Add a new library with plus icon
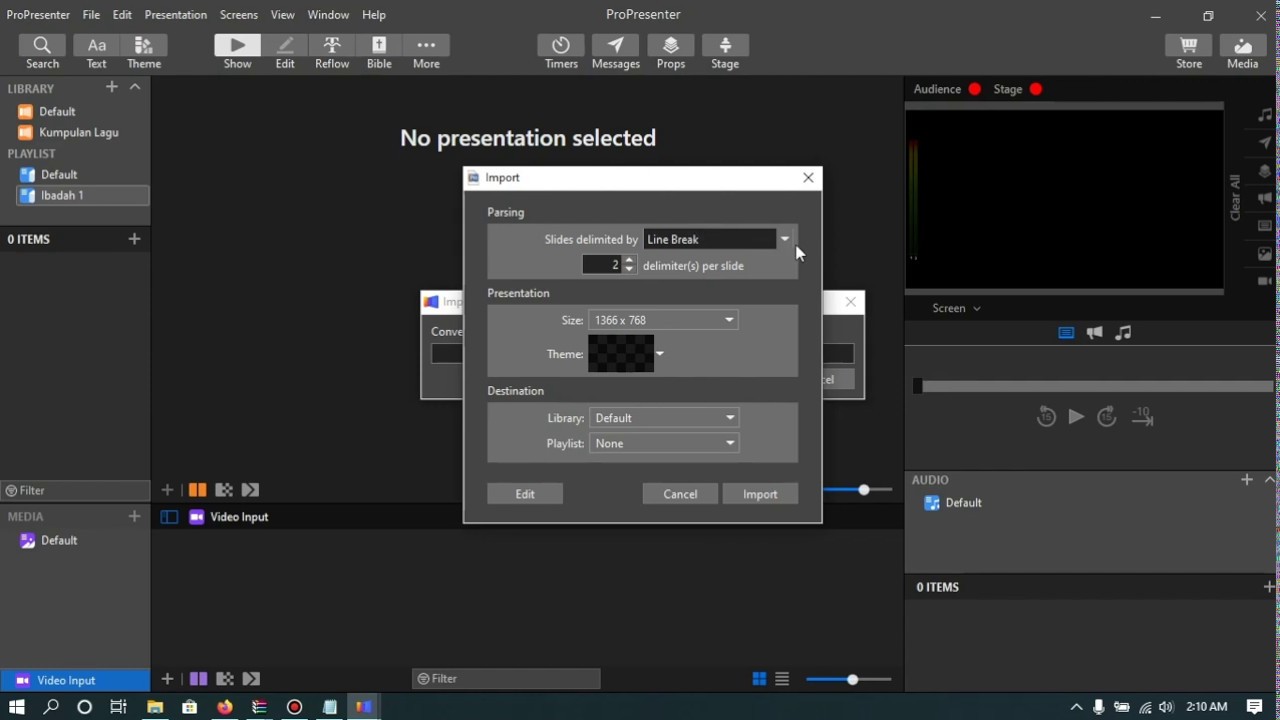The image size is (1280, 720). coord(112,87)
